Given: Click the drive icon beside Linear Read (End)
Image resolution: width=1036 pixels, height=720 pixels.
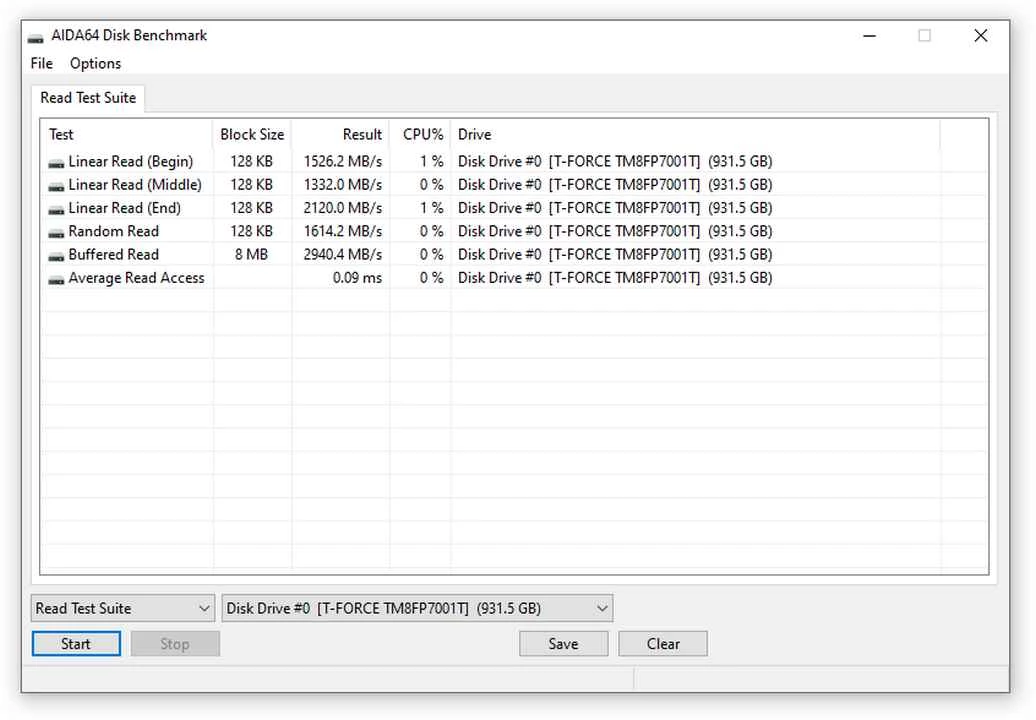Looking at the screenshot, I should point(56,209).
